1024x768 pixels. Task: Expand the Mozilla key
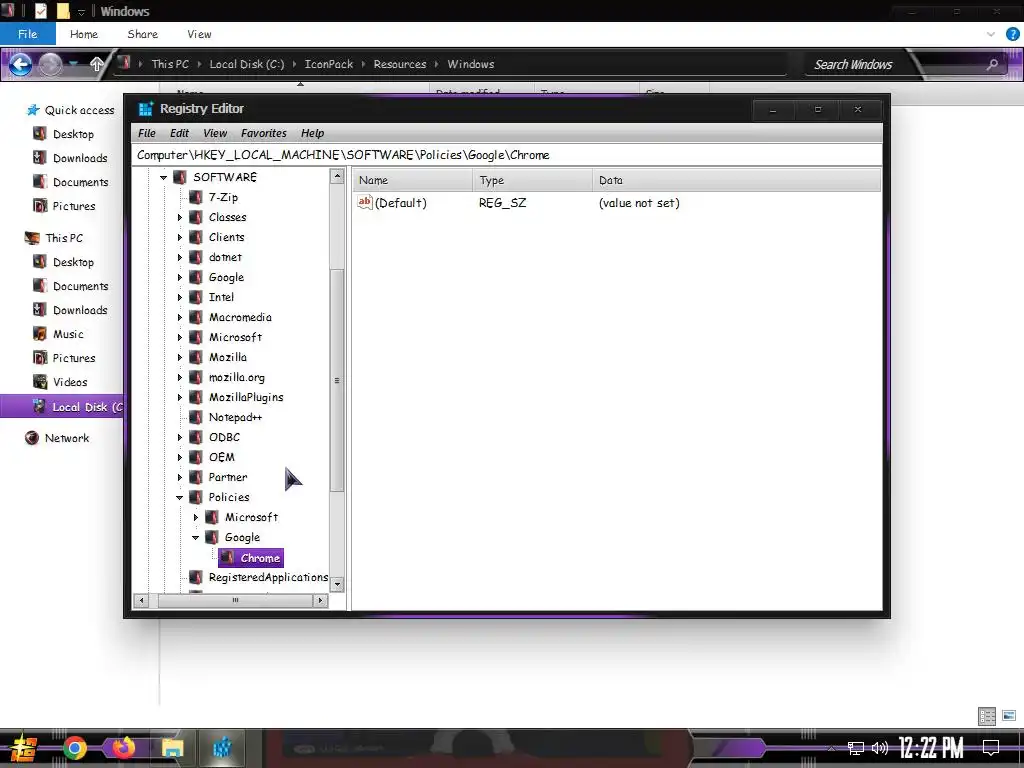pos(180,358)
